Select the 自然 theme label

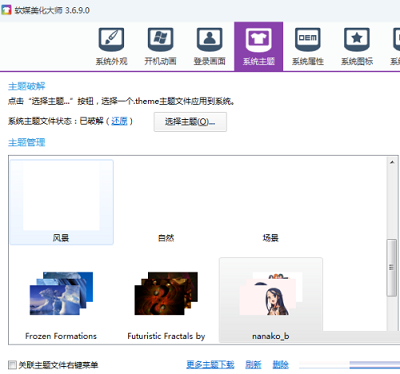(x=166, y=238)
